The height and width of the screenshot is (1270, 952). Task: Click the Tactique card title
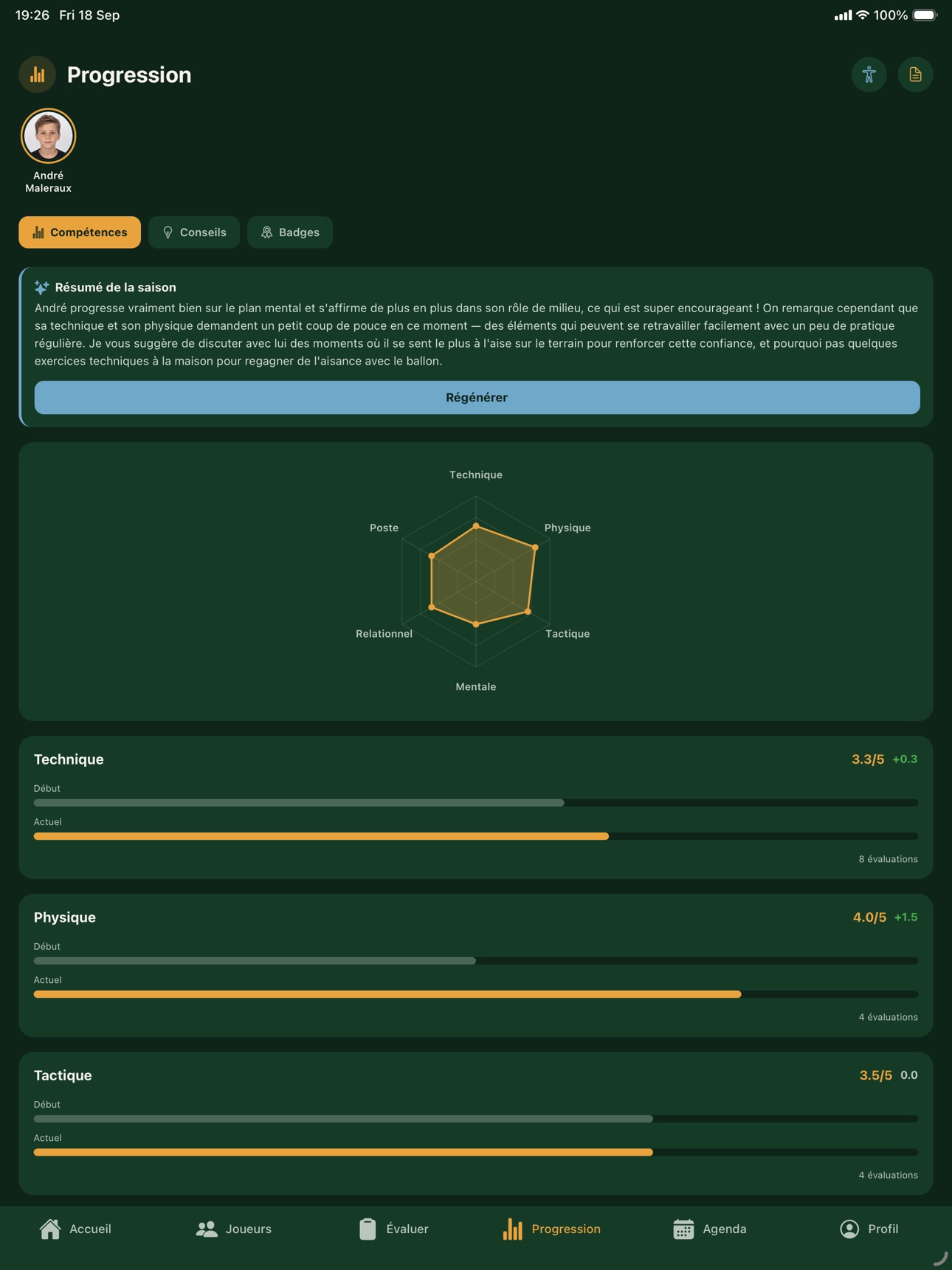pyautogui.click(x=63, y=1075)
